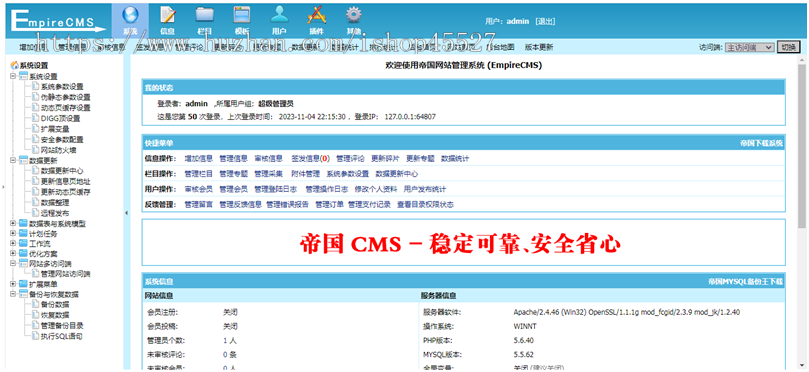Click the page icon beside 备份数据
The image size is (809, 372).
click(x=35, y=304)
